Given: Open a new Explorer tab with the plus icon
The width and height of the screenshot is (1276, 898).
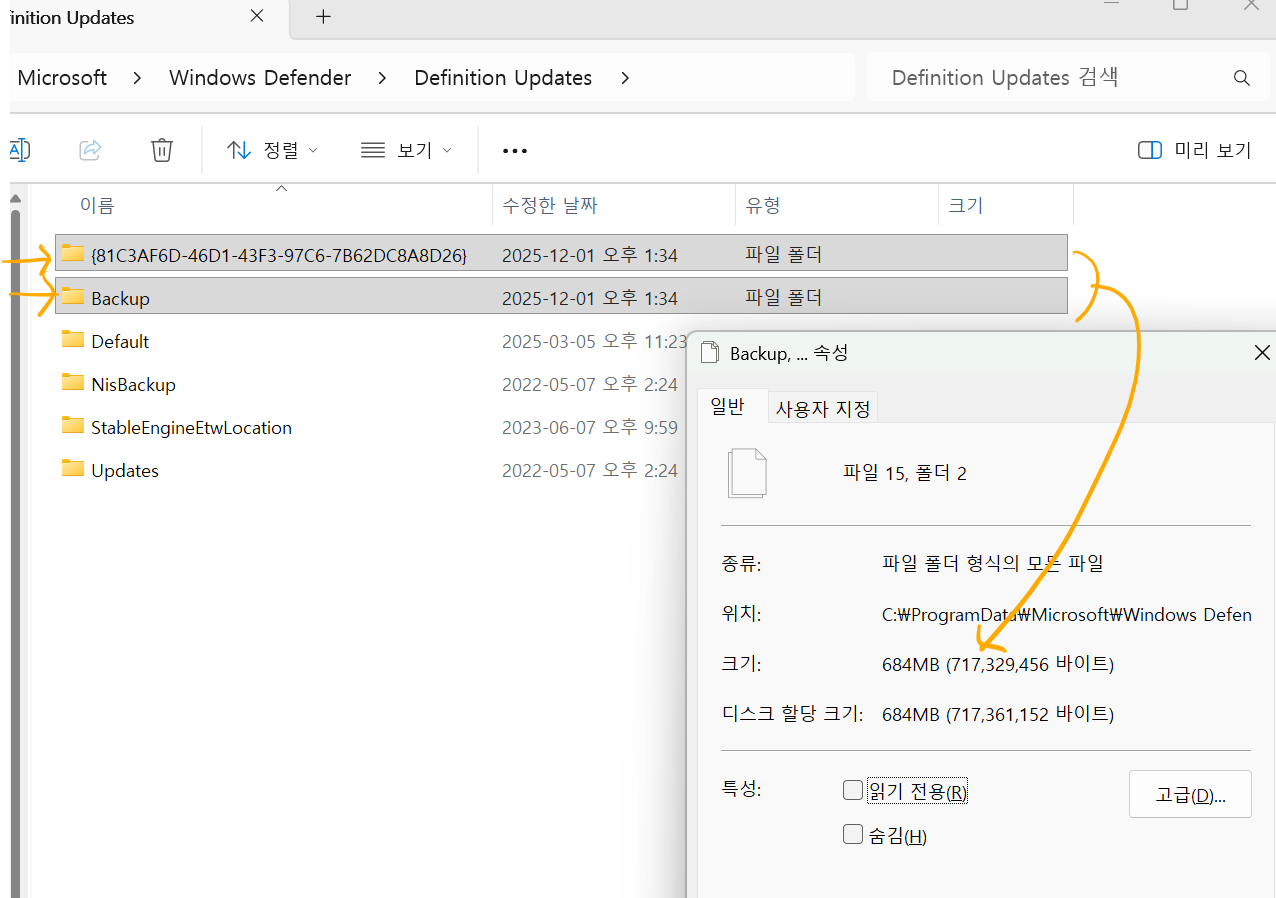Looking at the screenshot, I should point(322,16).
